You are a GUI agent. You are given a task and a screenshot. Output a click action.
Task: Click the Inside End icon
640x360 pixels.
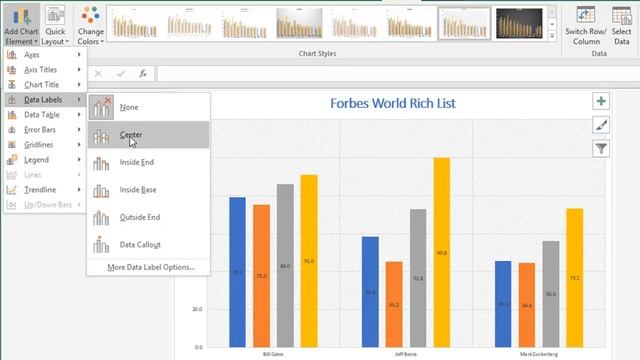coord(101,163)
